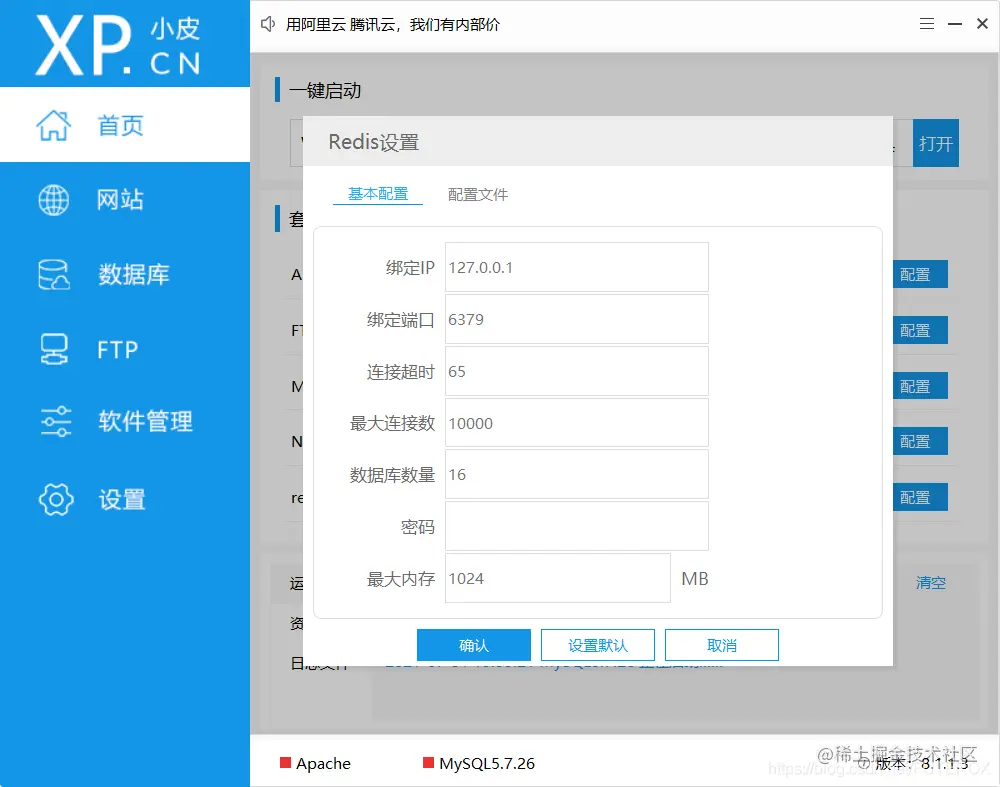Screen dimensions: 1000x787
Task: Click the 密码 password input field
Action: point(576,526)
